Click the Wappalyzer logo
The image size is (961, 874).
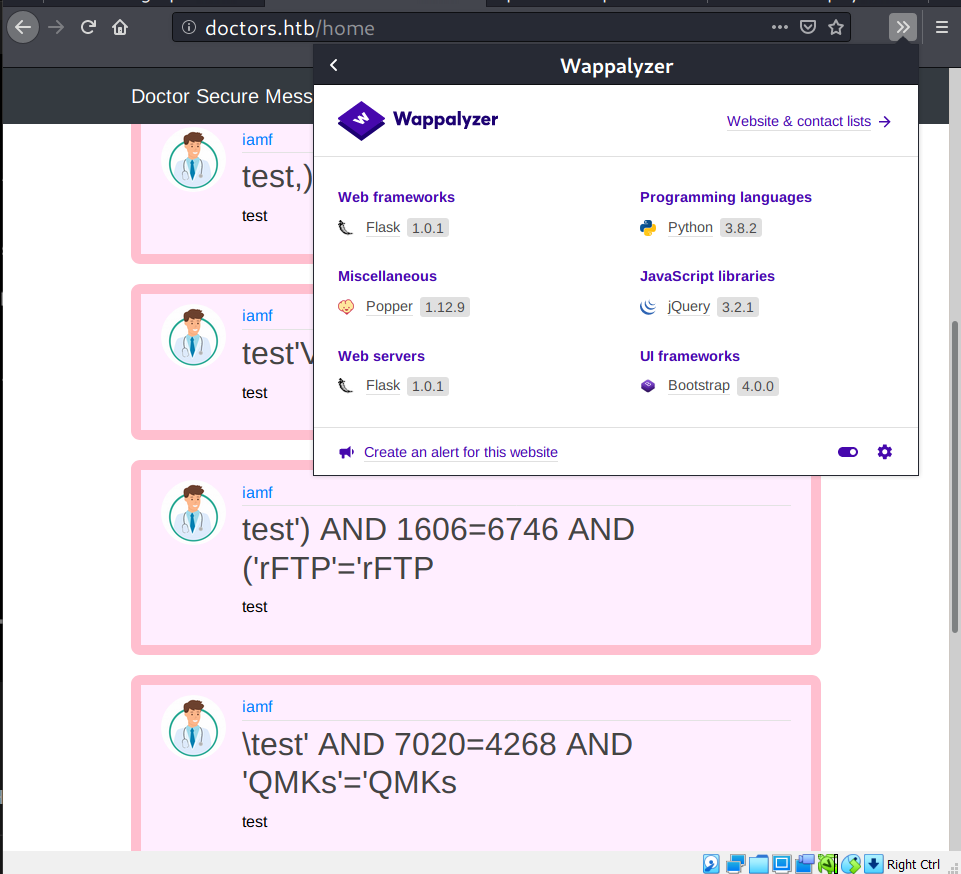418,120
